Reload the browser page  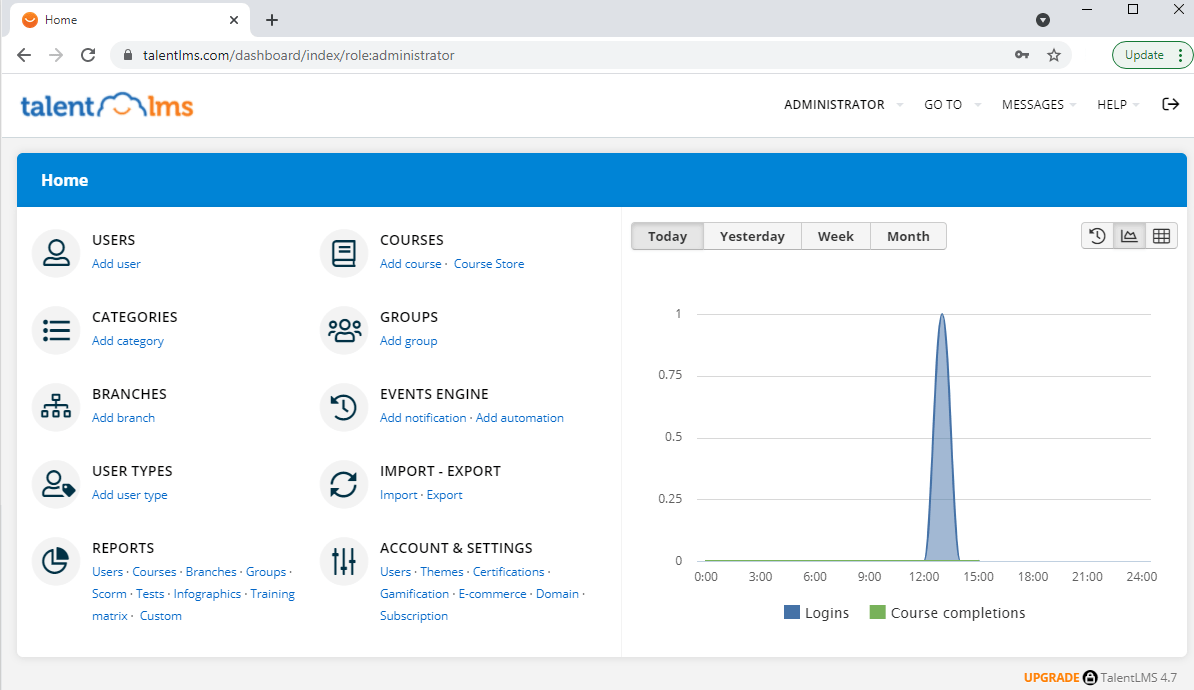coord(88,55)
